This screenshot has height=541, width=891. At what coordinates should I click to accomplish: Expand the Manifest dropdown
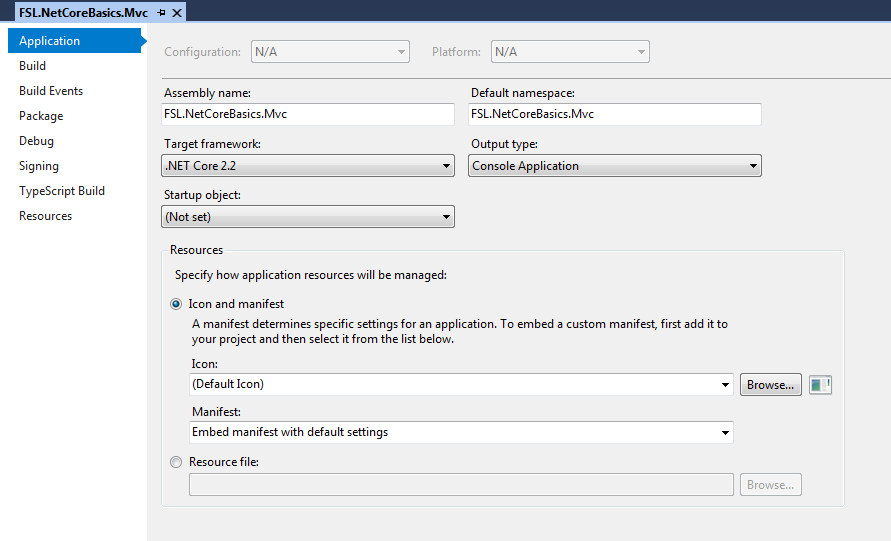point(725,433)
